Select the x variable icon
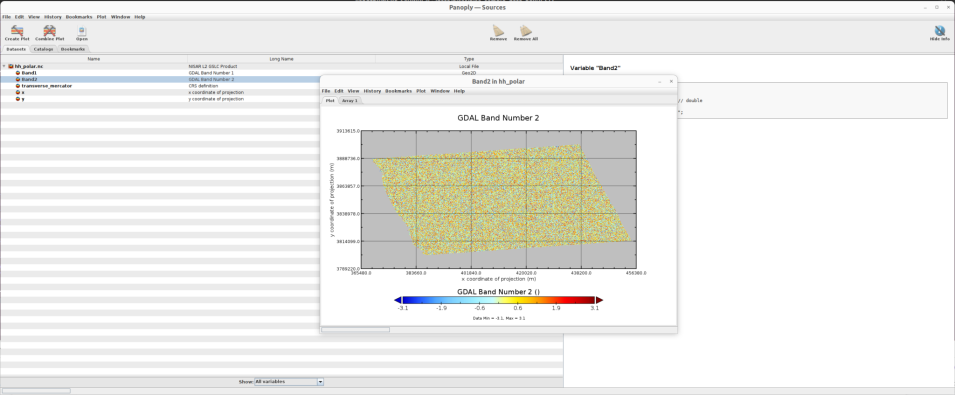This screenshot has height=395, width=955. coord(18,93)
